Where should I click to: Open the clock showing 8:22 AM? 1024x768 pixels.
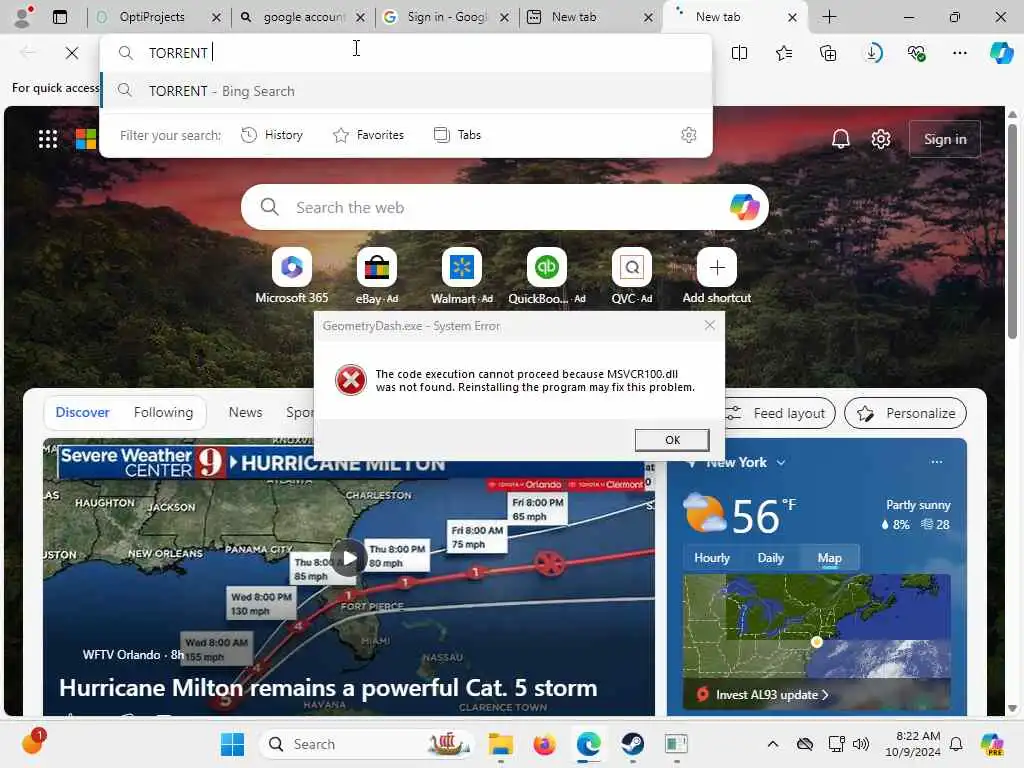[x=912, y=744]
